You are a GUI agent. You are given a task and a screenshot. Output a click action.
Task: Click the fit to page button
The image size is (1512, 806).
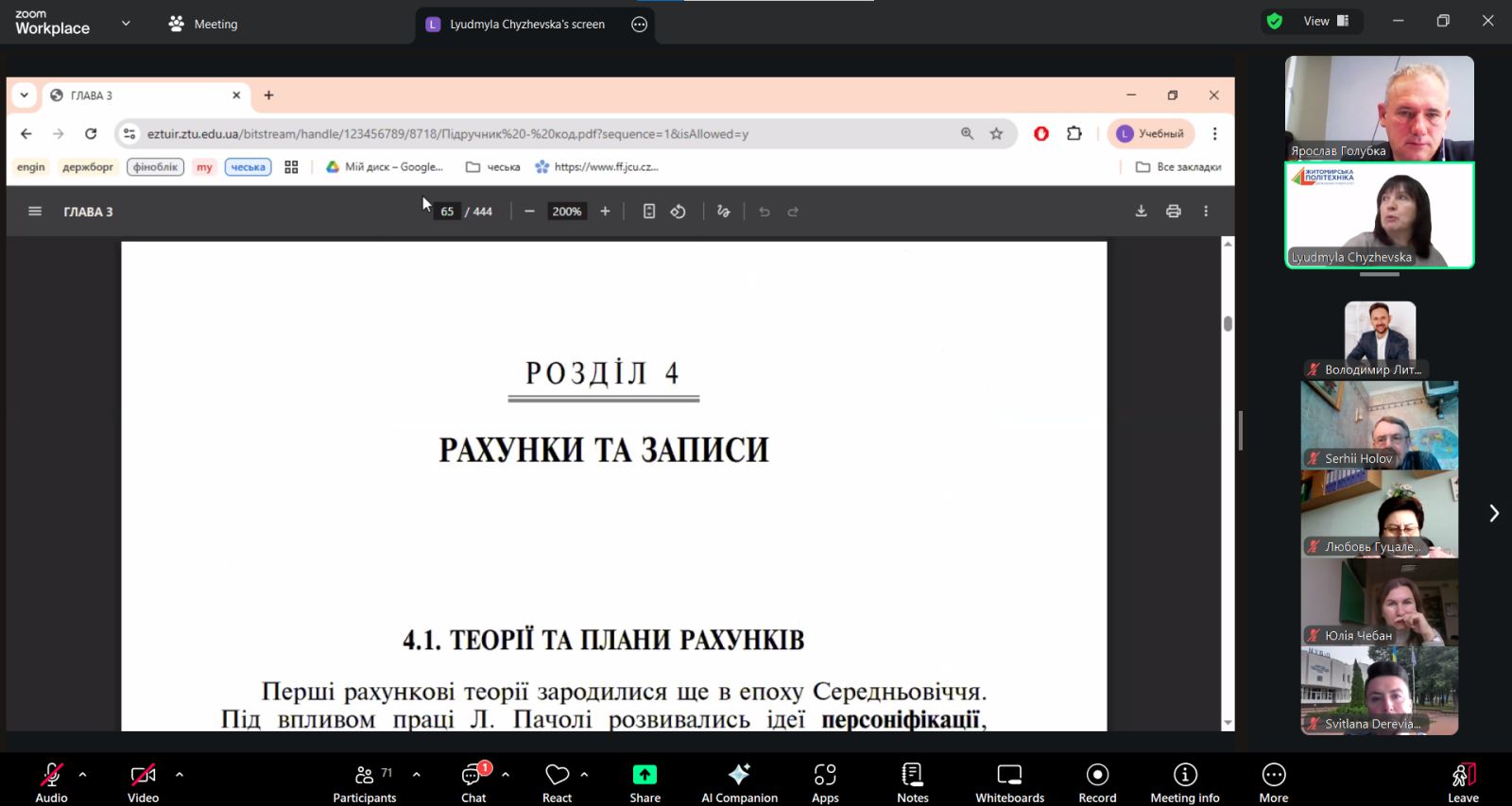coord(649,212)
